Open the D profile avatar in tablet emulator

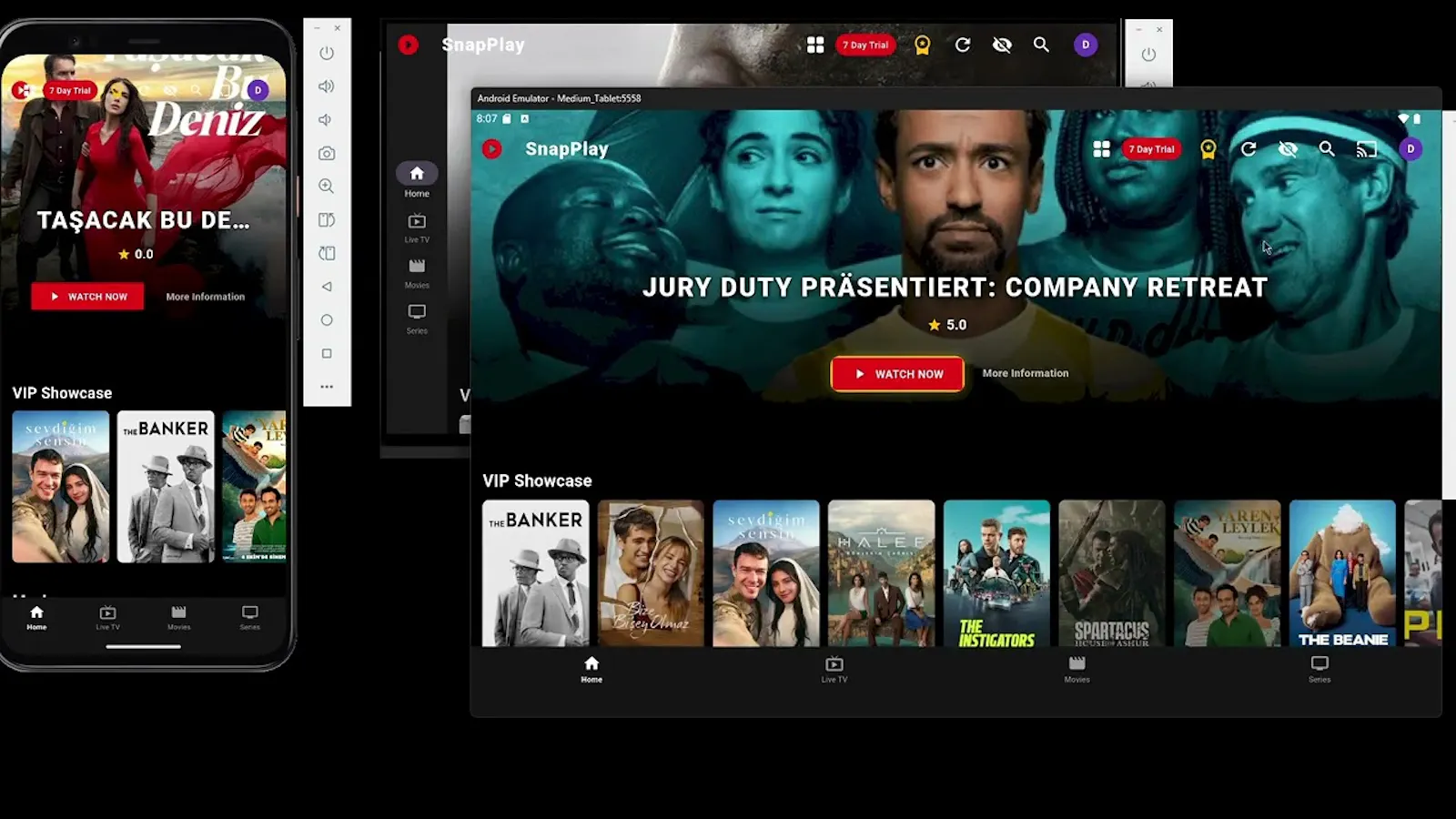pos(1410,148)
